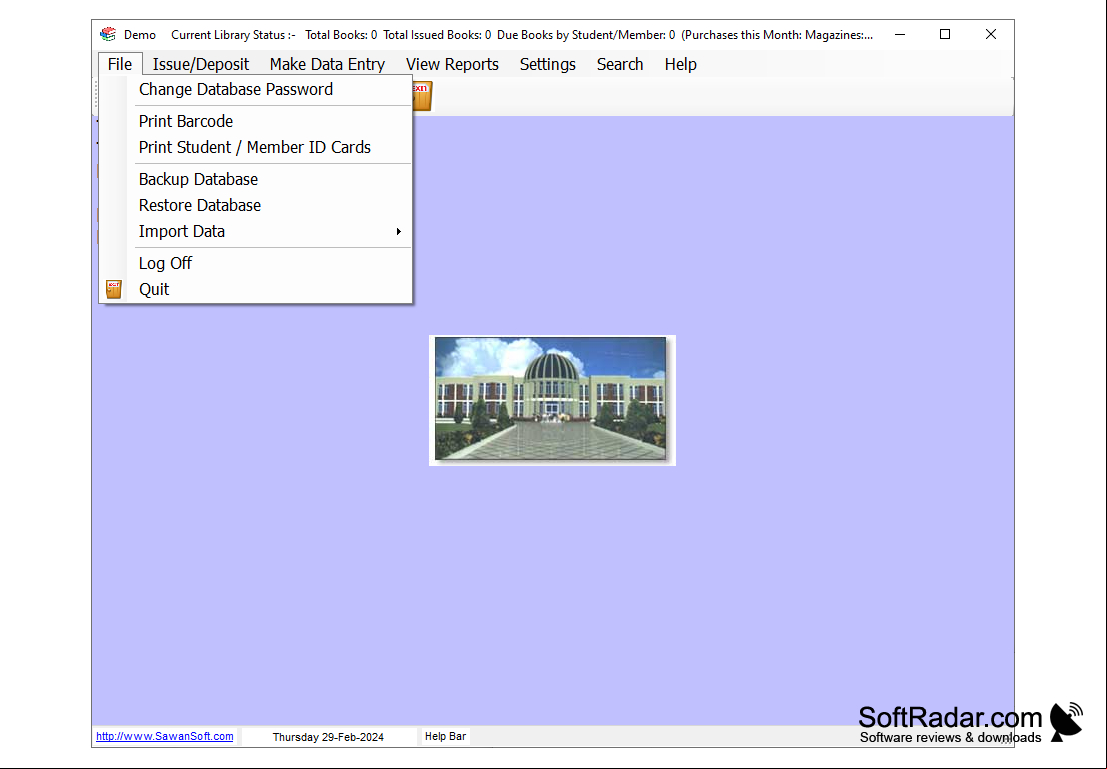Click the Current Library Status title text
The width and height of the screenshot is (1107, 769).
coord(234,35)
